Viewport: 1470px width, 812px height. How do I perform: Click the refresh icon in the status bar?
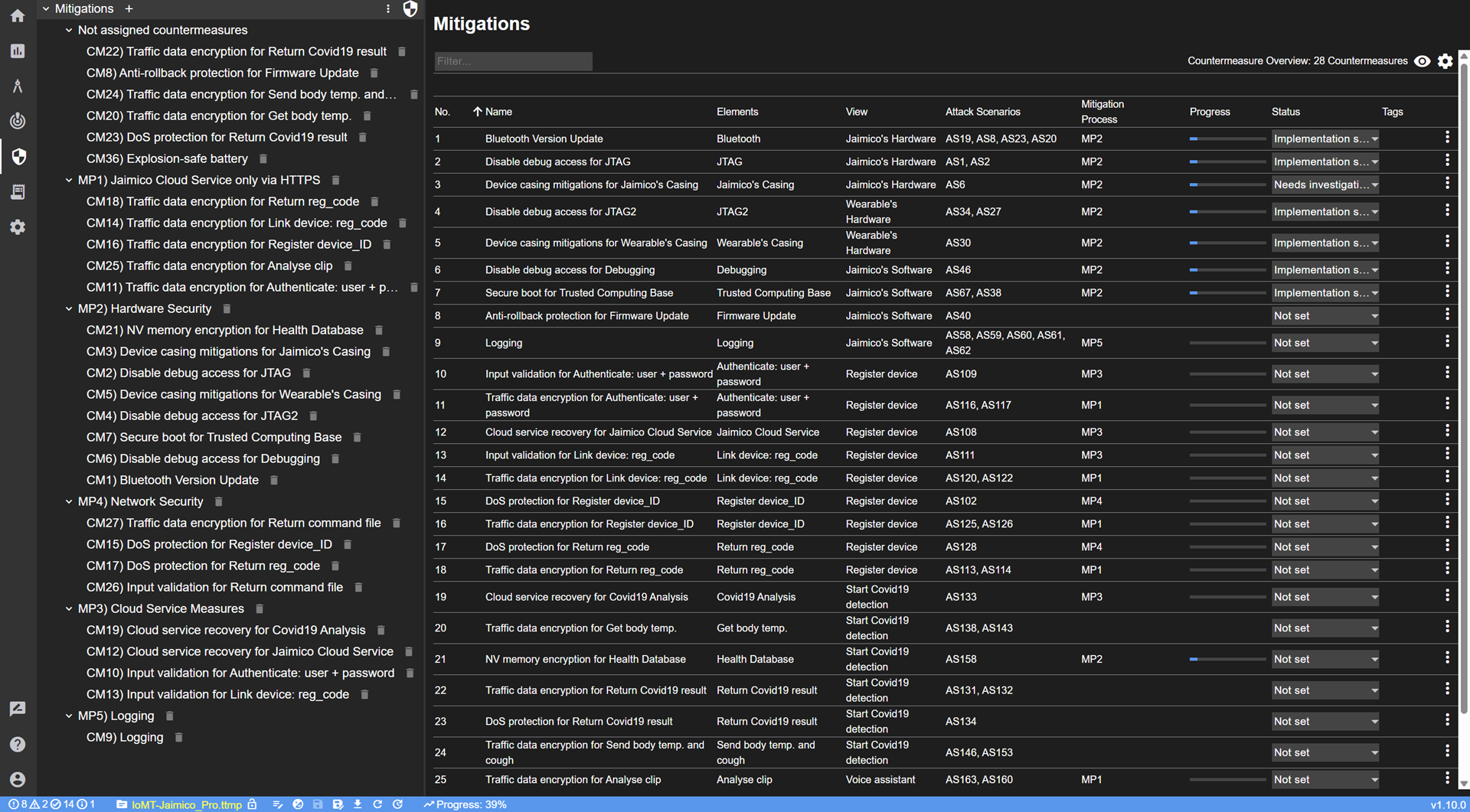(377, 804)
